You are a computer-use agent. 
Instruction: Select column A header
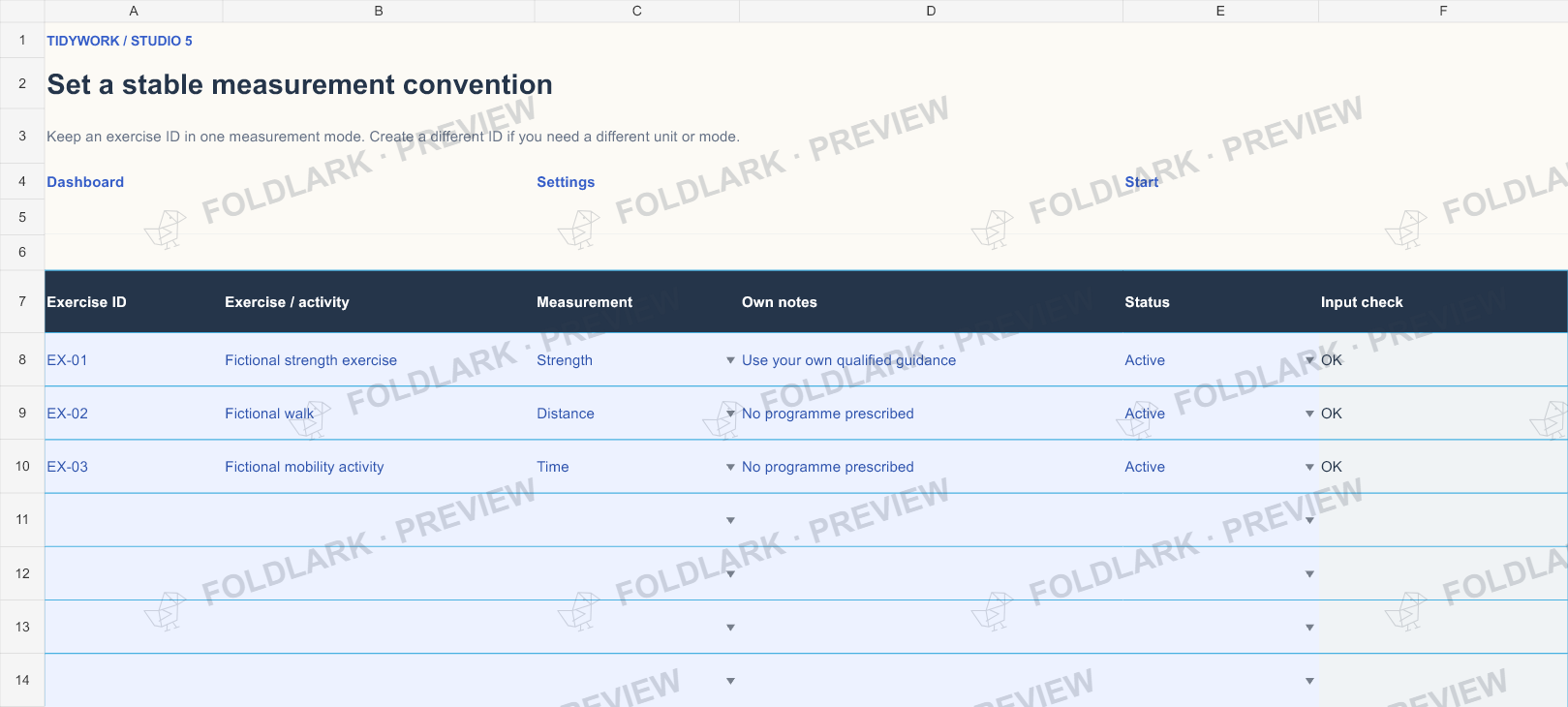pyautogui.click(x=134, y=11)
